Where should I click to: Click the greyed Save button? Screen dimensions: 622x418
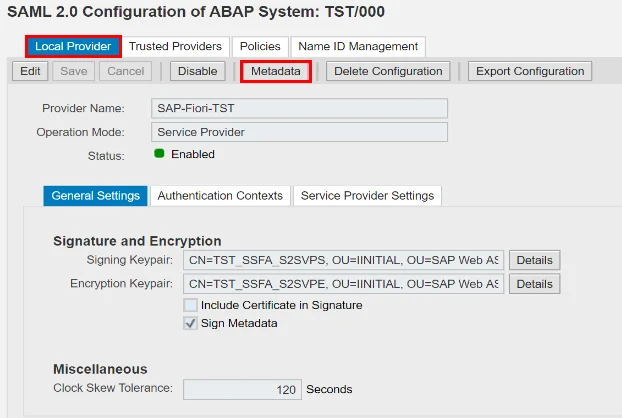pyautogui.click(x=74, y=71)
